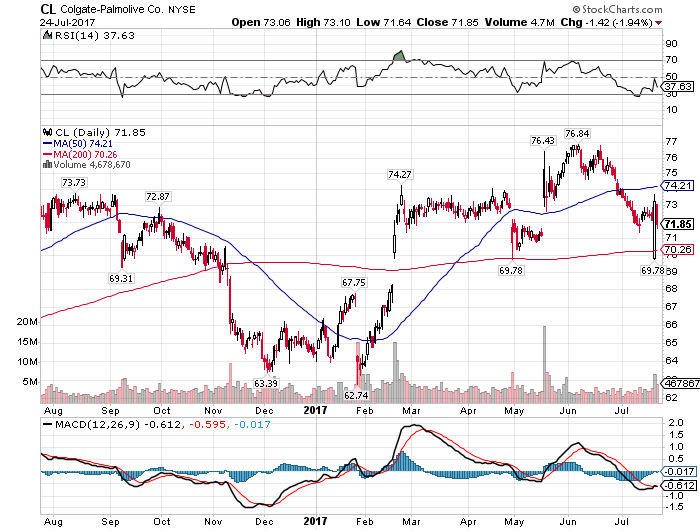Click the volume bars icon in legend
Image resolution: width=700 pixels, height=530 pixels.
(47, 165)
